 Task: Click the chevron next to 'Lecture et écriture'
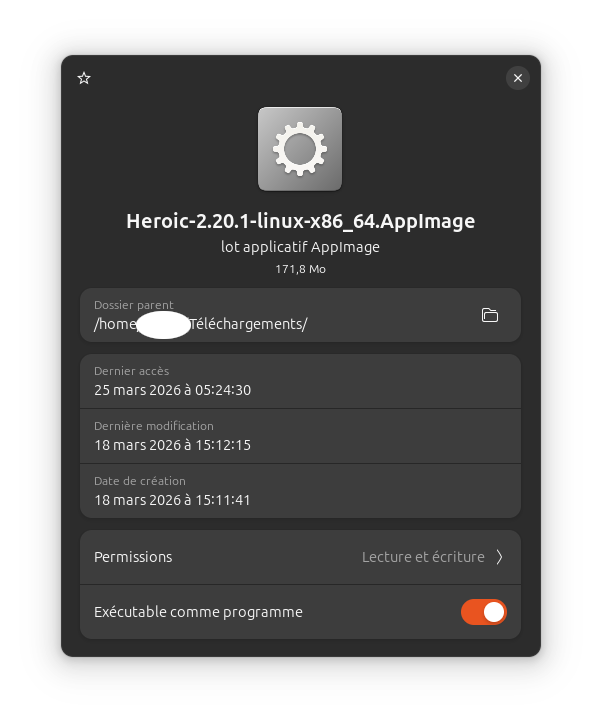pos(500,557)
